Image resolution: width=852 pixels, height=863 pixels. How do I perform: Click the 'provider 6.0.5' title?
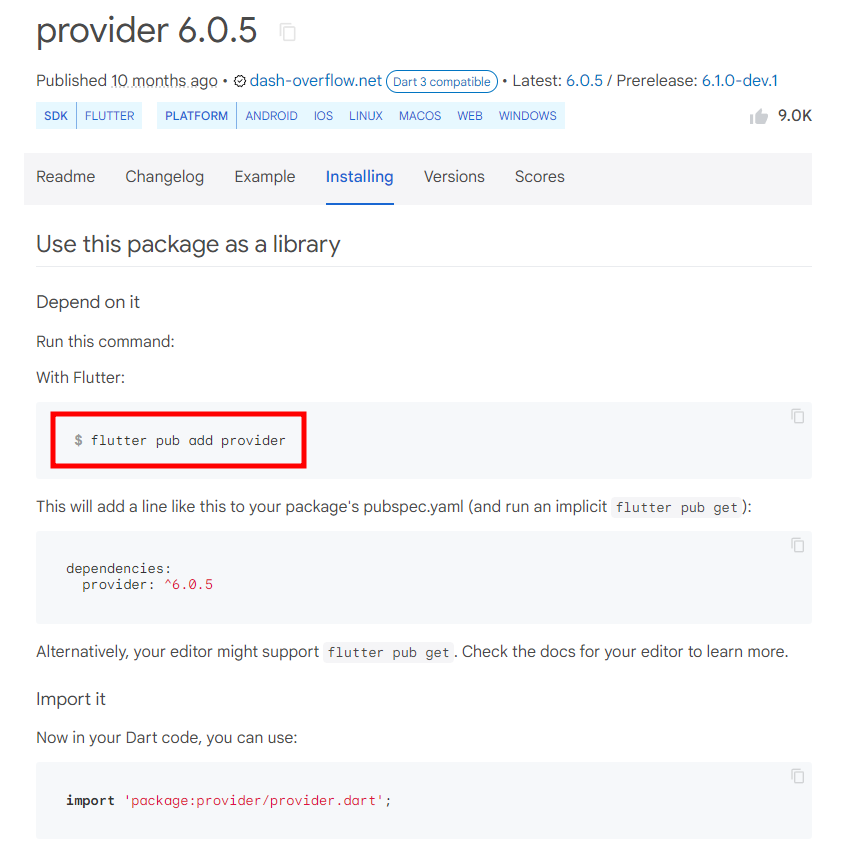(146, 30)
